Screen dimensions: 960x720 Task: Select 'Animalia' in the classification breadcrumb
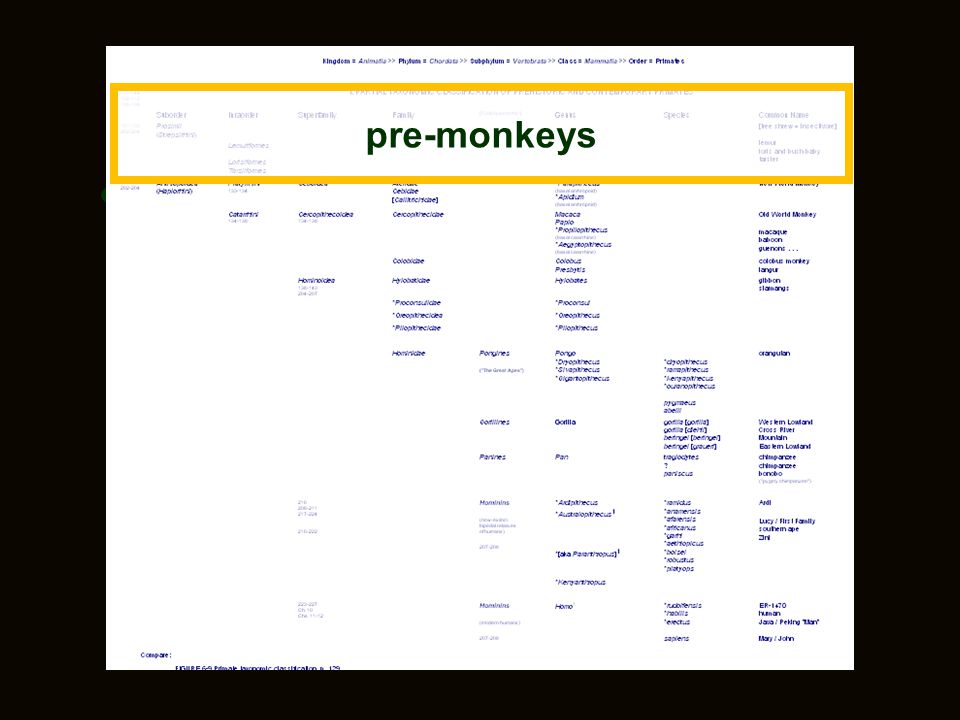[372, 61]
